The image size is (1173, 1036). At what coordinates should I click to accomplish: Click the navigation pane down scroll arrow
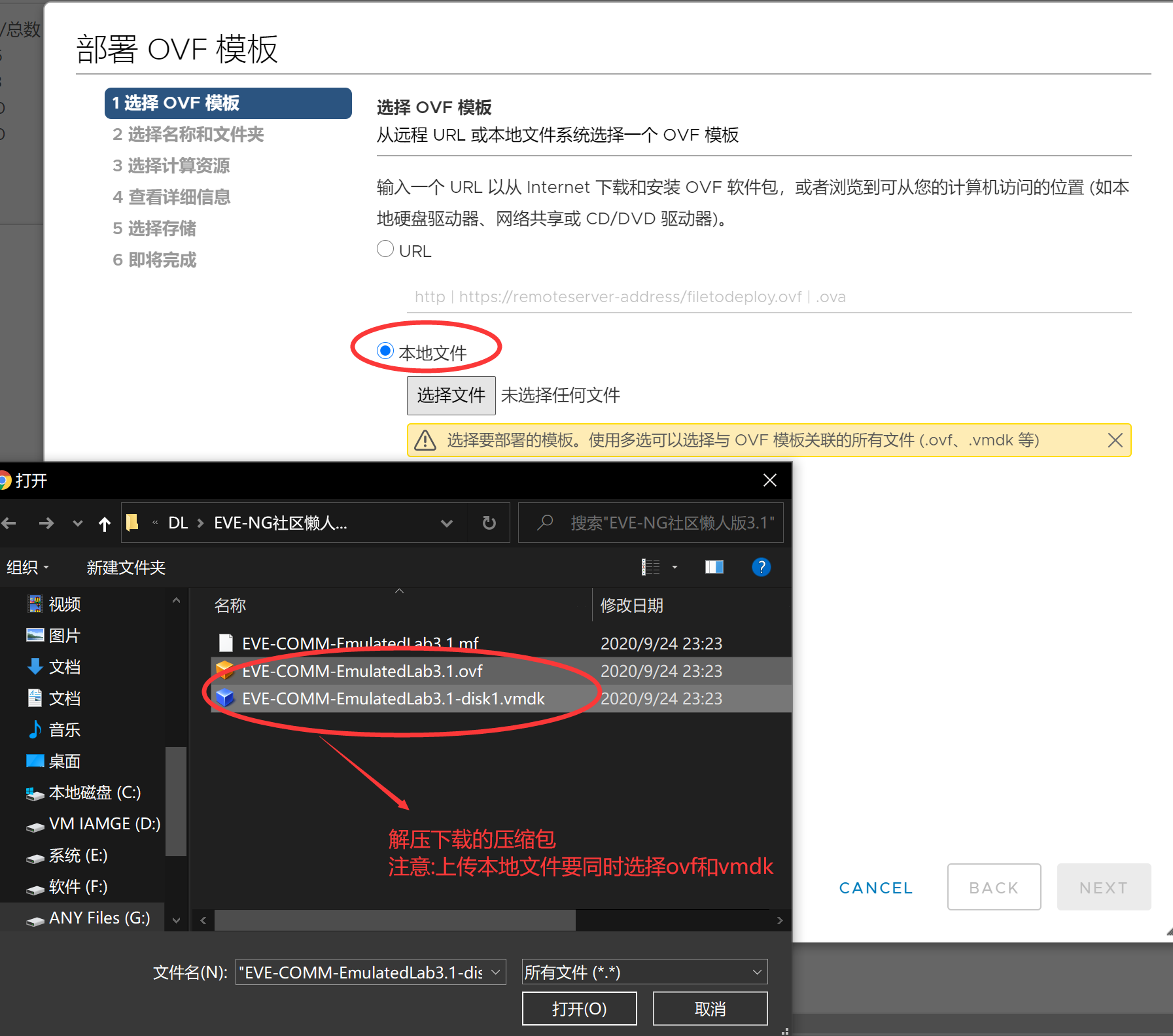pyautogui.click(x=176, y=920)
